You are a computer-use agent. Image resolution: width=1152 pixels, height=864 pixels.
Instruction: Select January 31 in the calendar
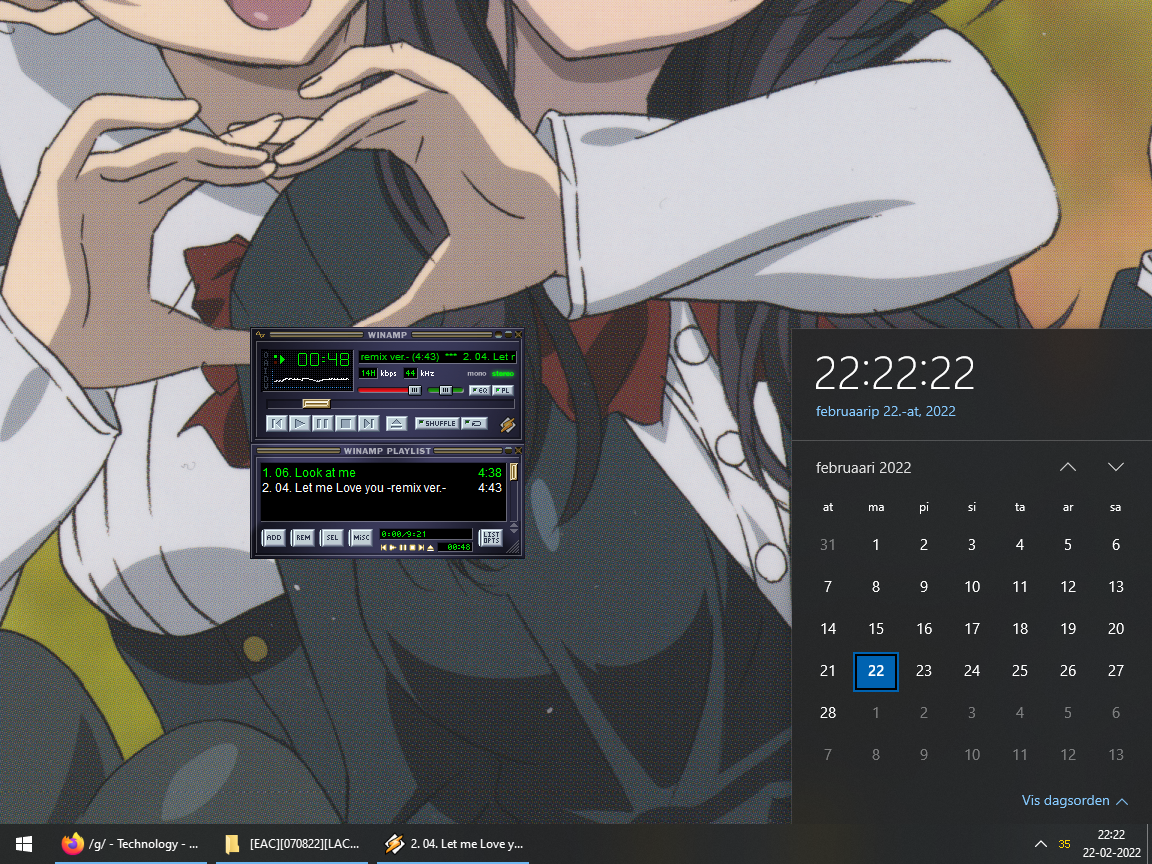[828, 545]
